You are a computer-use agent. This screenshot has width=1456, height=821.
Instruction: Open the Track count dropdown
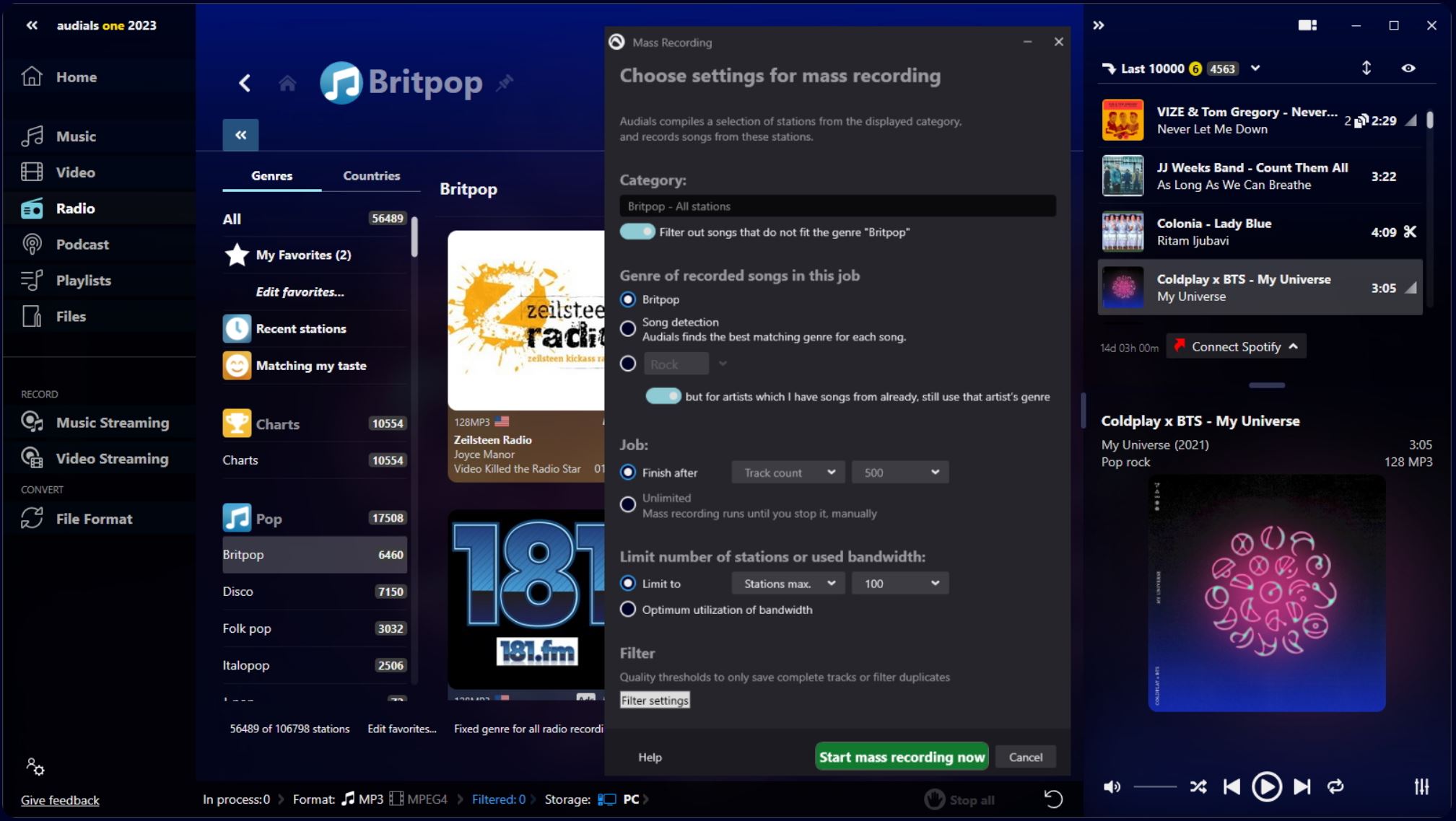point(788,473)
